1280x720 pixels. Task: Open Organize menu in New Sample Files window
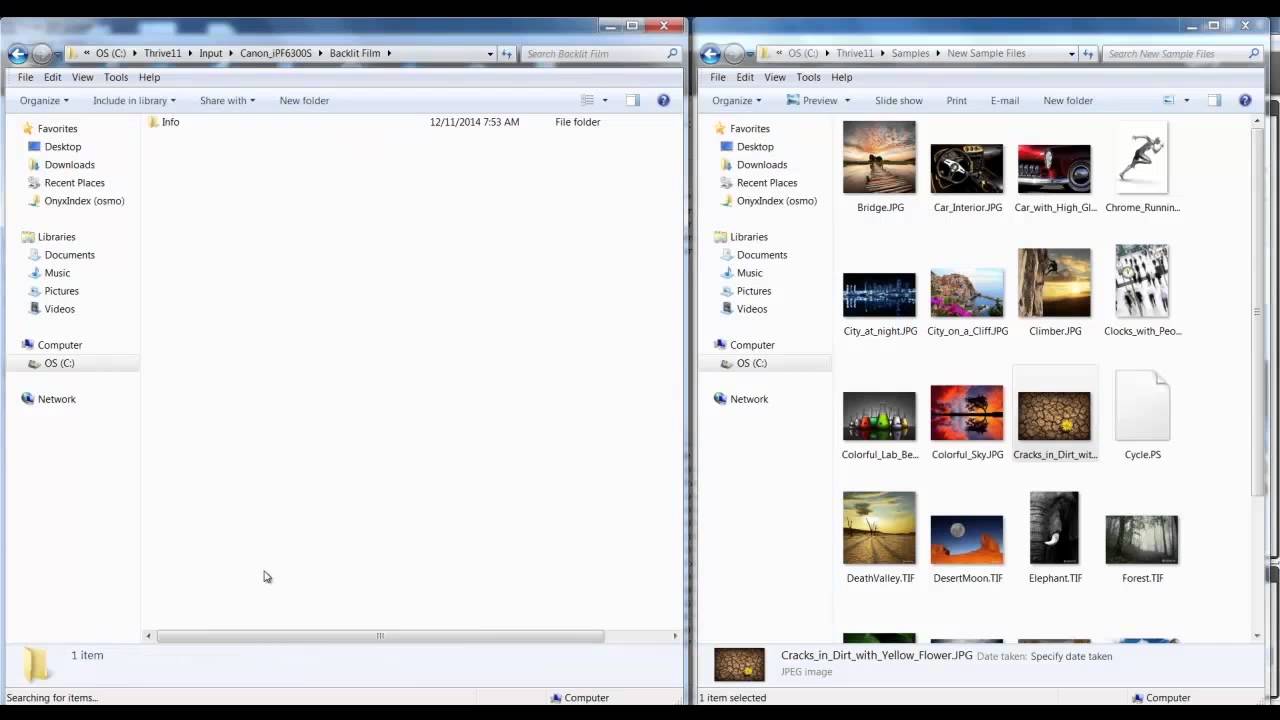[736, 100]
